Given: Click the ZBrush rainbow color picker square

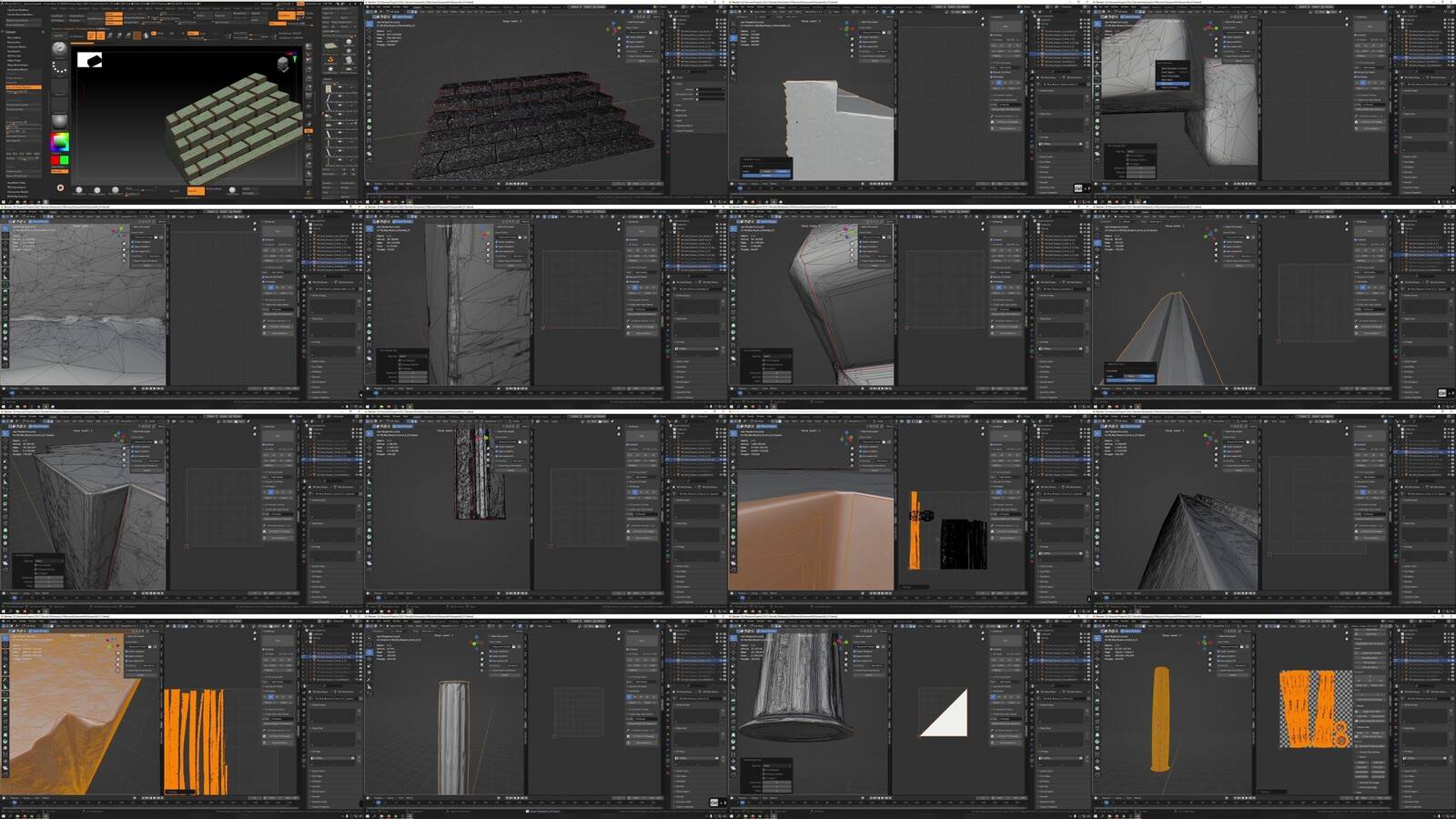Looking at the screenshot, I should click(x=59, y=141).
